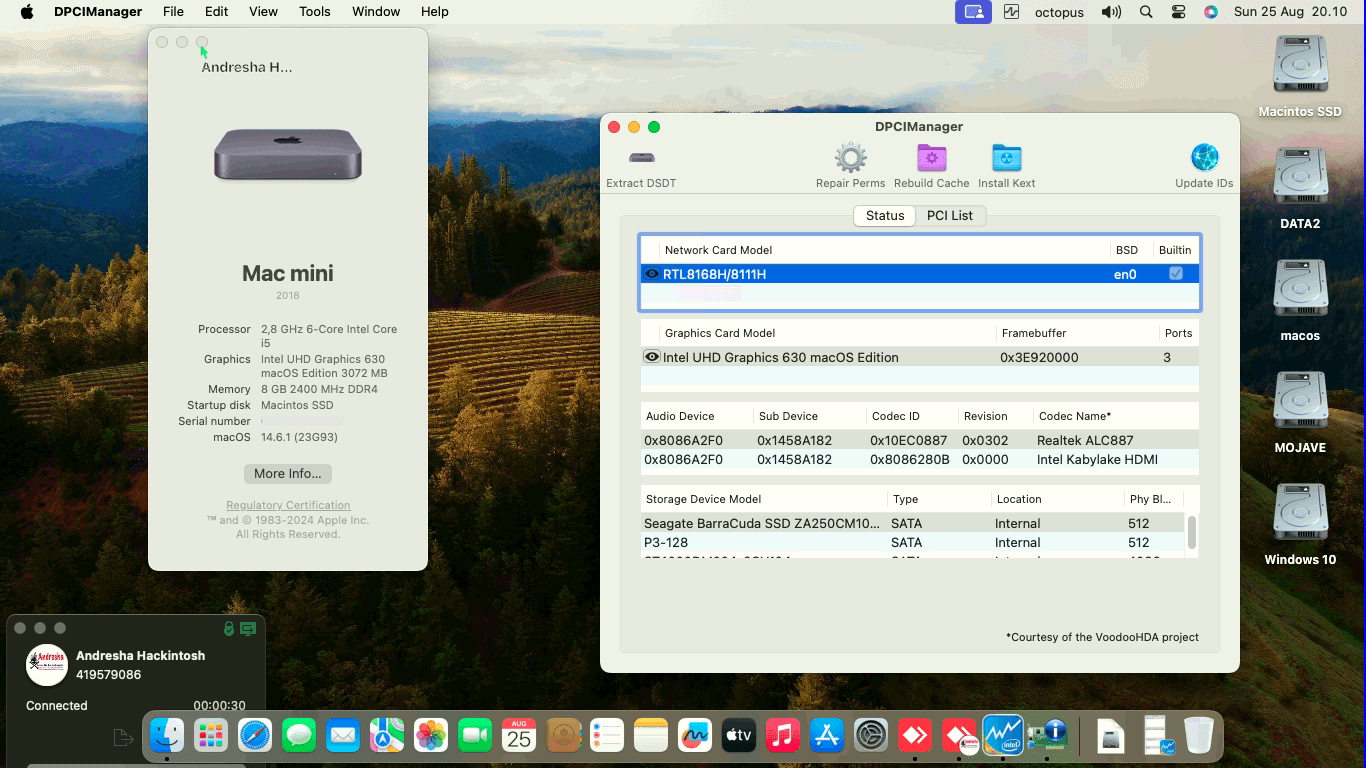The image size is (1366, 768).
Task: Click the Rebuild Cache toolbar icon
Action: (x=932, y=158)
